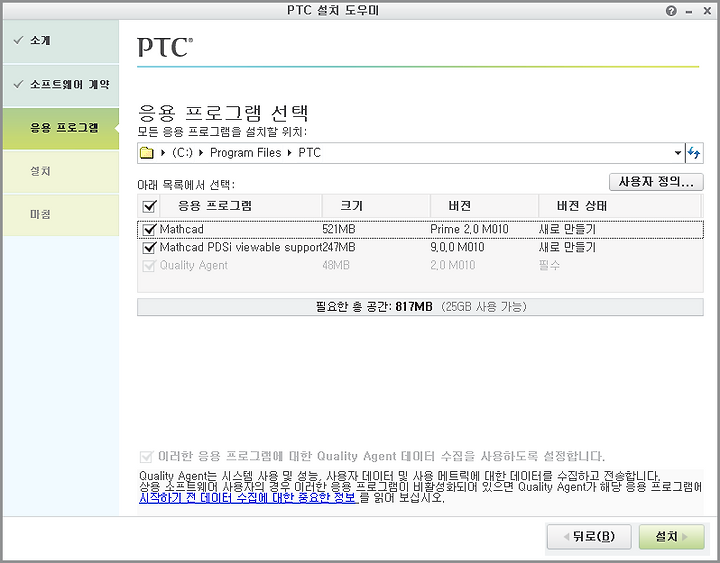Expand the arrow before Program Files

(201, 152)
